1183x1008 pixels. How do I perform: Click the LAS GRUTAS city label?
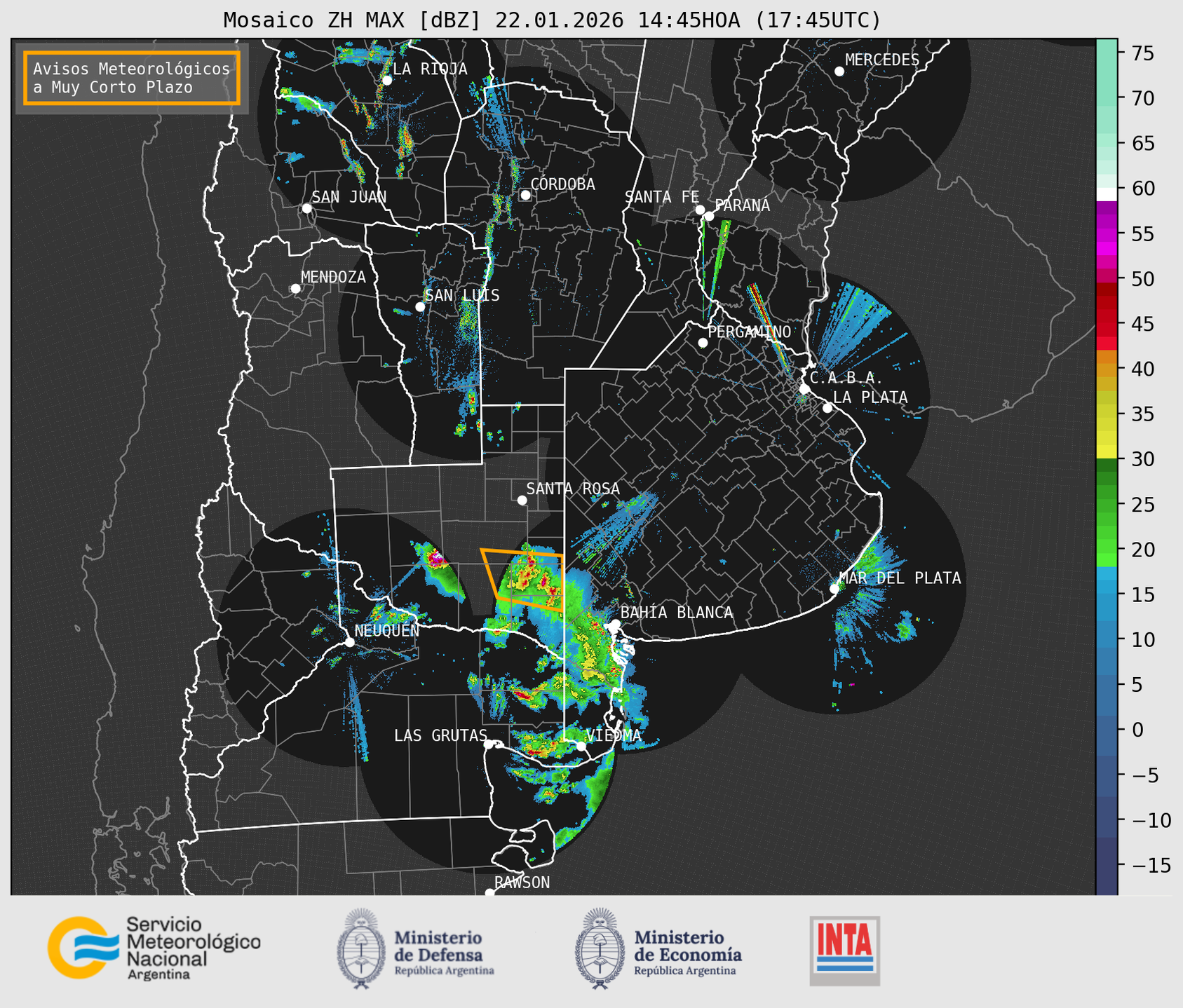pyautogui.click(x=440, y=735)
